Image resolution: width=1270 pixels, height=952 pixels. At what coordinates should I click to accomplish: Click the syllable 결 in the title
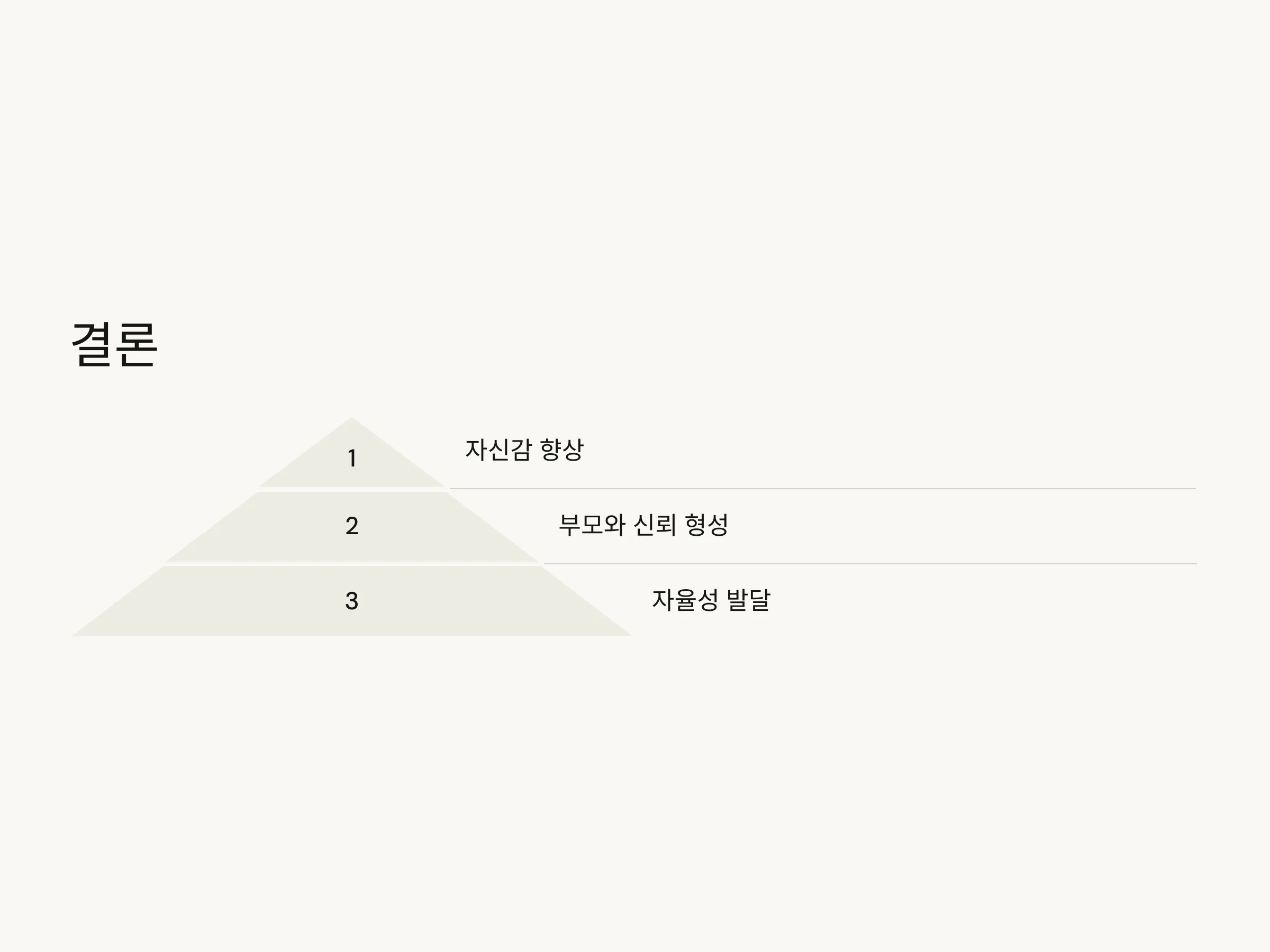tap(92, 344)
